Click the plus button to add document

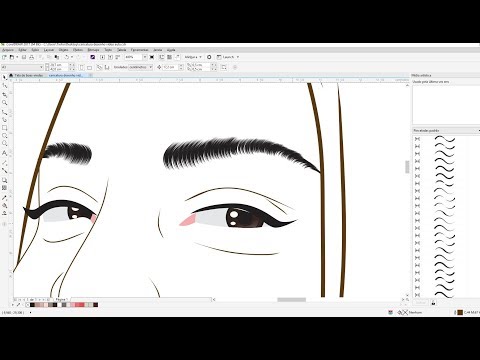[91, 76]
